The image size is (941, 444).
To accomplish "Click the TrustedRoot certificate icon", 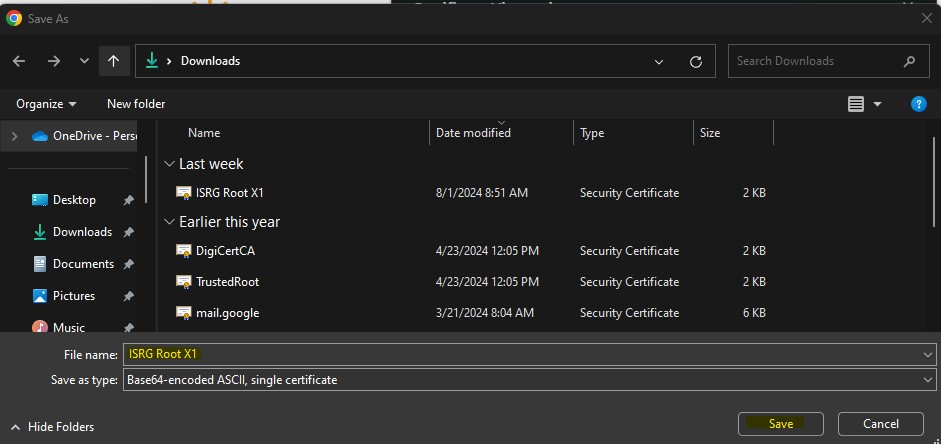I will [184, 281].
